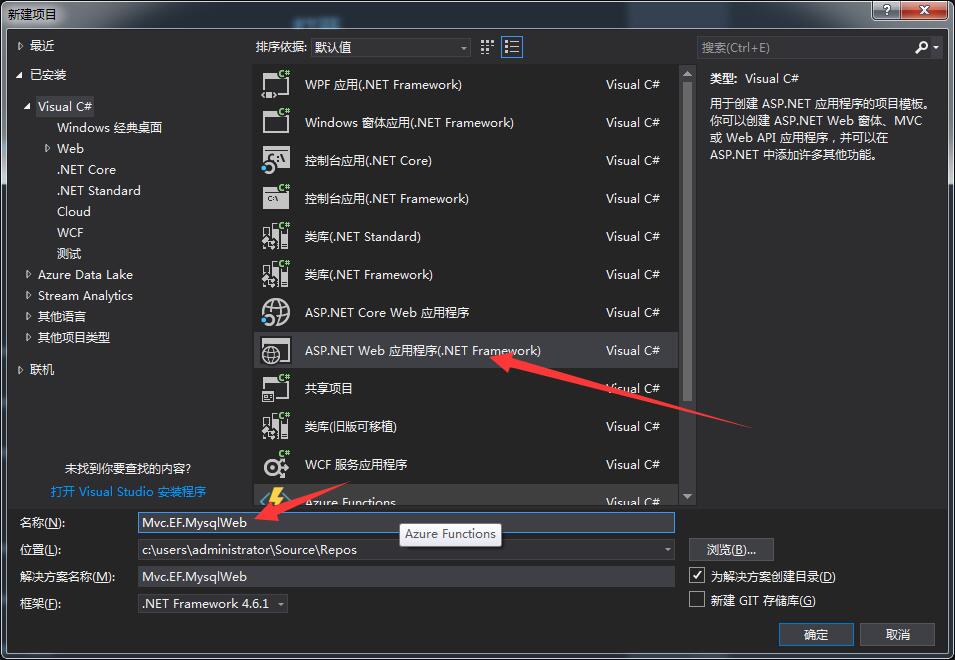Select the .NET Core category
This screenshot has height=660, width=955.
coord(86,169)
